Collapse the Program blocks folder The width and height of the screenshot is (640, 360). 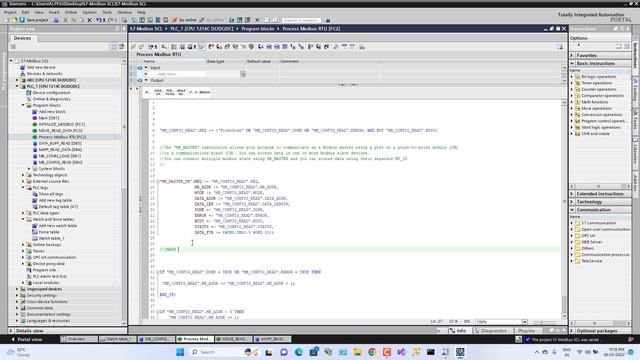(x=23, y=105)
